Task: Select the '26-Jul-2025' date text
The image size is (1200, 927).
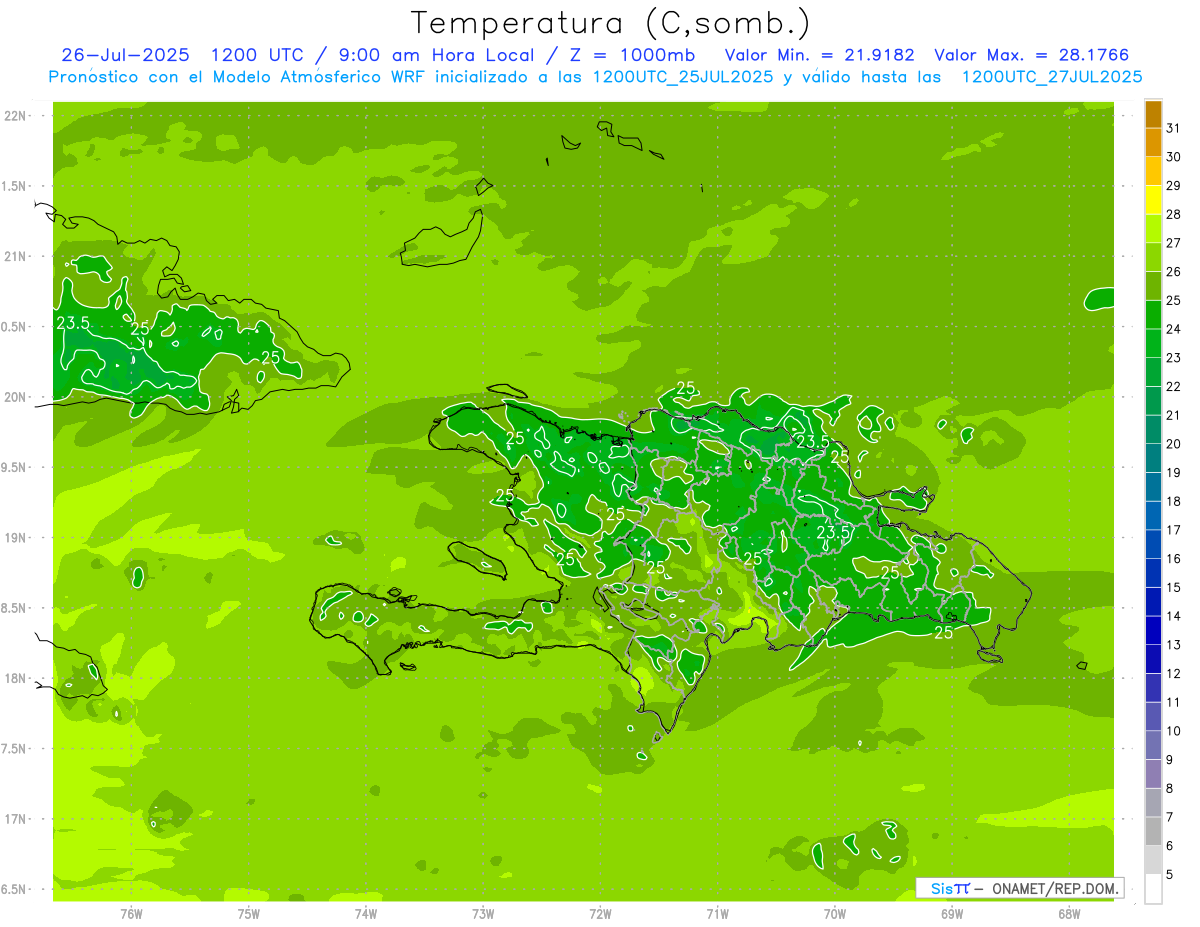Action: (127, 55)
